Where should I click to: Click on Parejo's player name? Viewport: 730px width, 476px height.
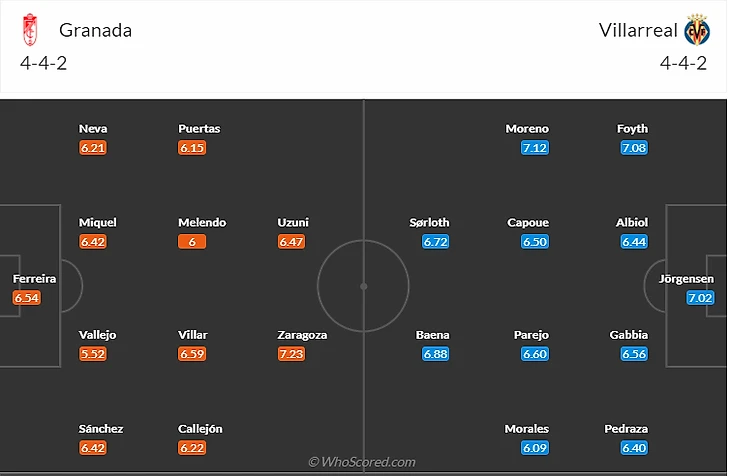(531, 335)
